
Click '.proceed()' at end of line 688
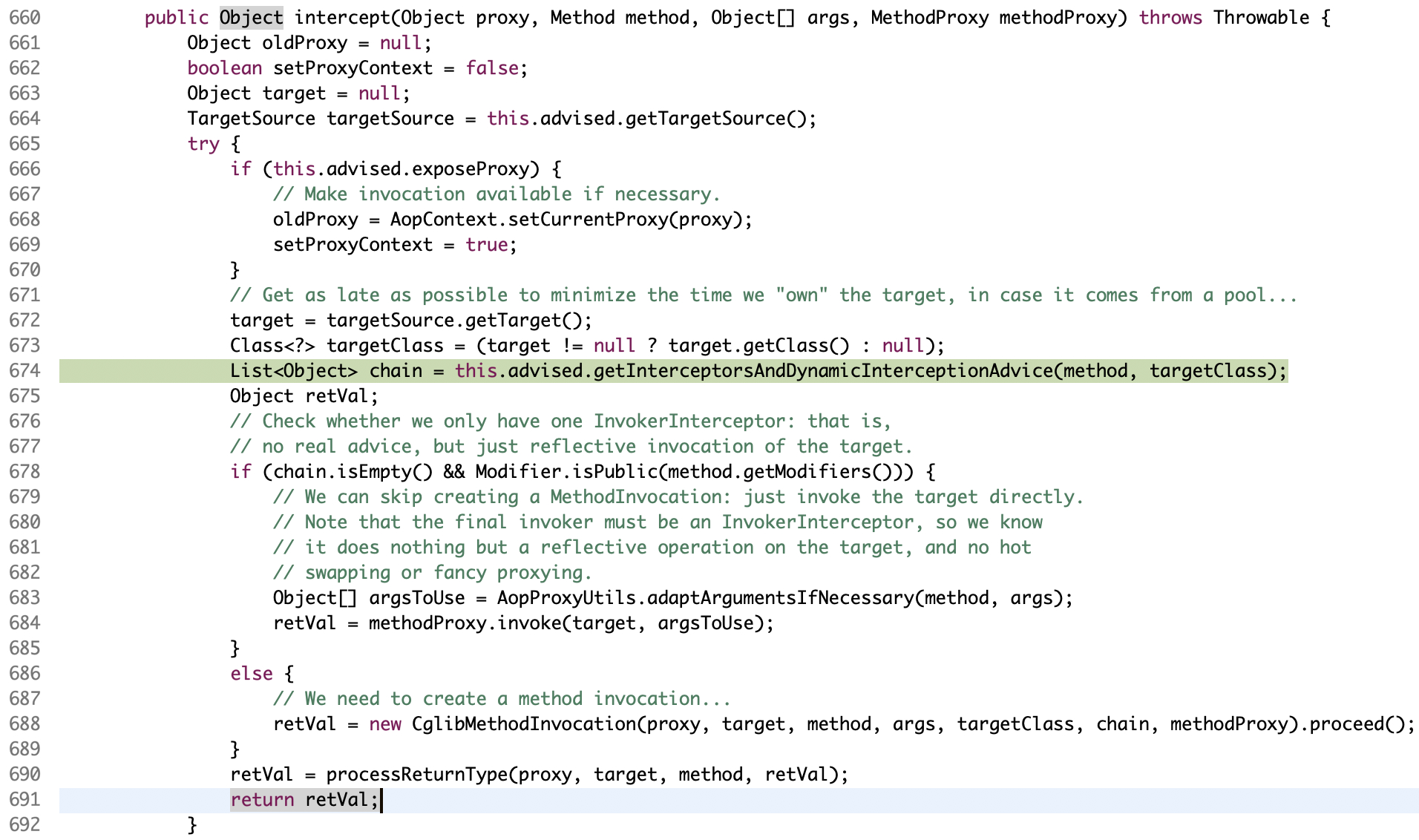click(1351, 724)
